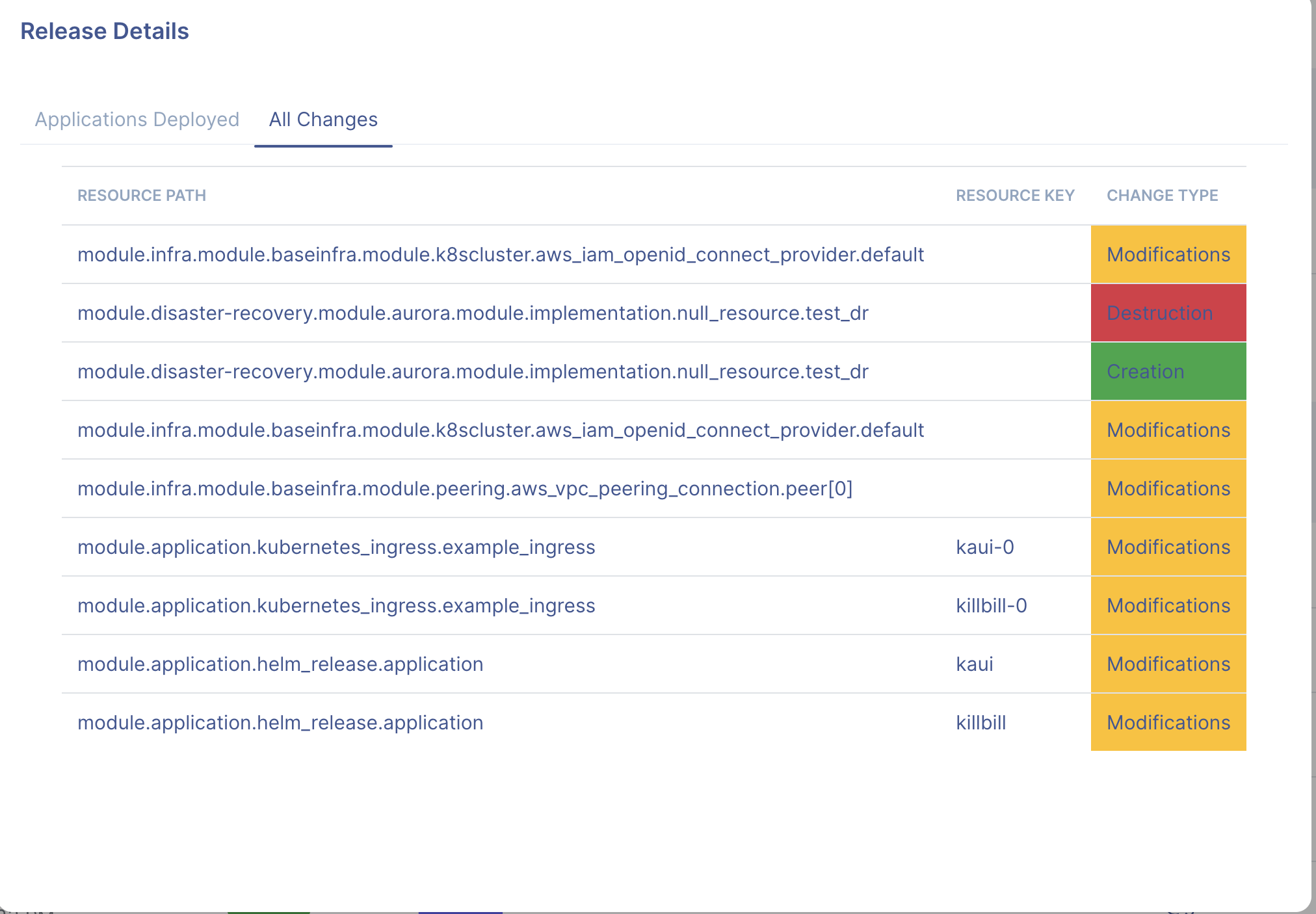The height and width of the screenshot is (914, 1316).
Task: Click the kaui resource key cell
Action: click(x=974, y=664)
